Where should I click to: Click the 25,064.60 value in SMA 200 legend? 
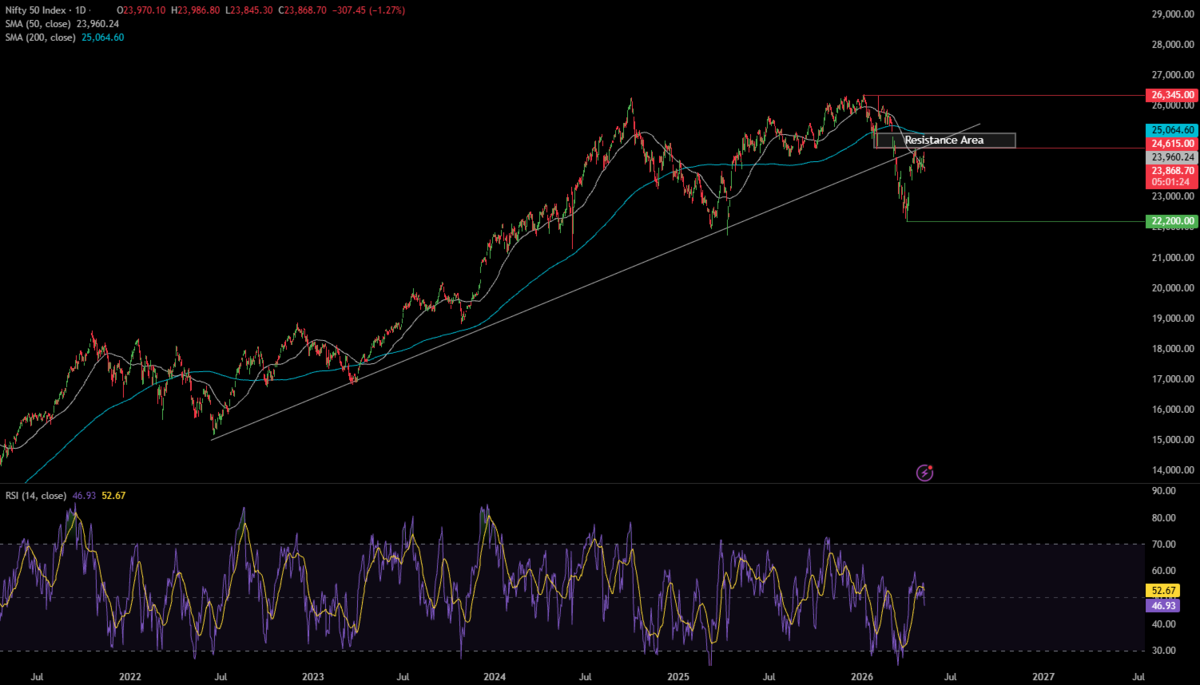coord(103,37)
